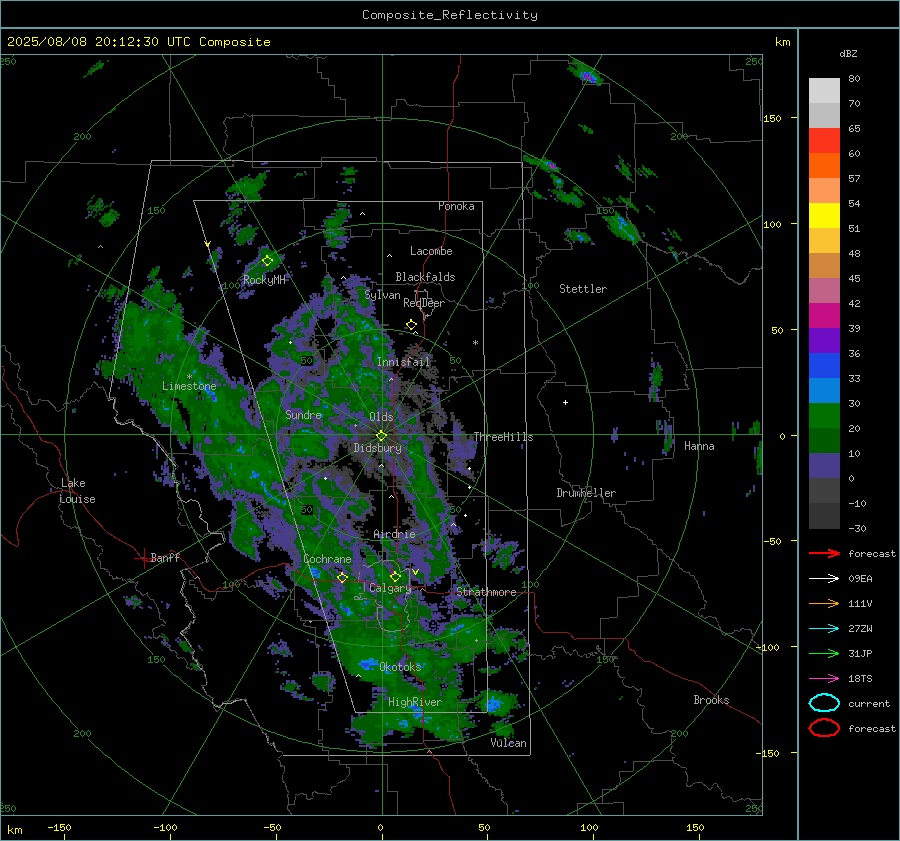Viewport: 900px width, 841px height.
Task: Click the dBZ legend heading
Action: click(848, 53)
